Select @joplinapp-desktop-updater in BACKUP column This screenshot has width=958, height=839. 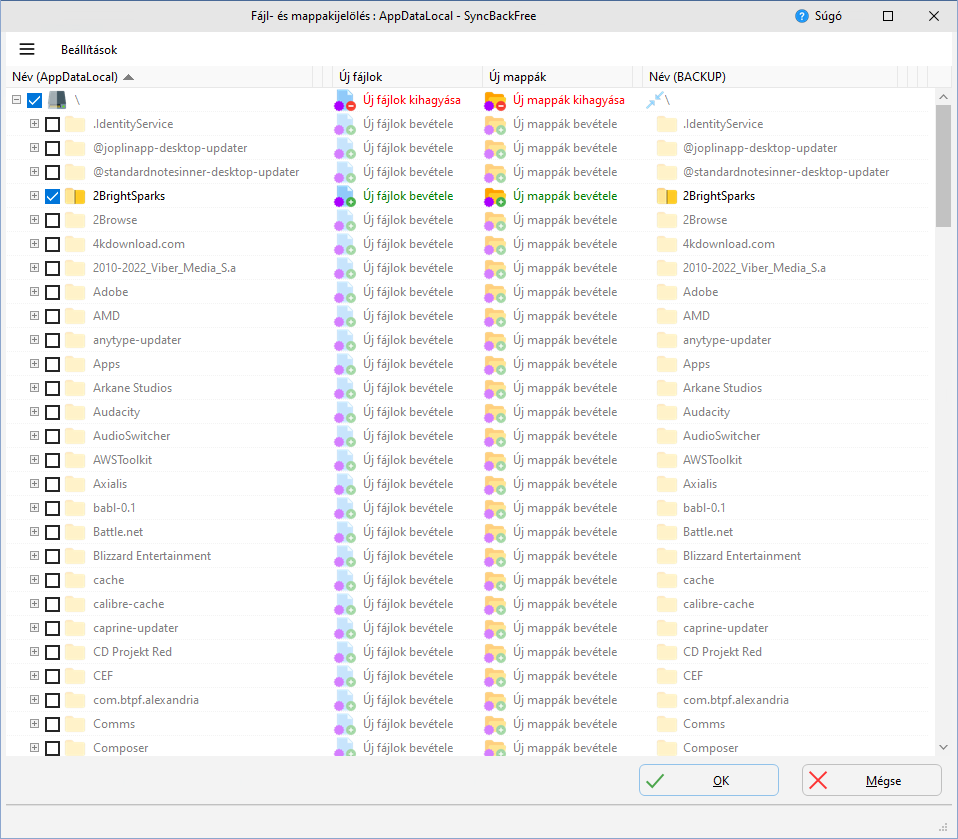pos(759,148)
